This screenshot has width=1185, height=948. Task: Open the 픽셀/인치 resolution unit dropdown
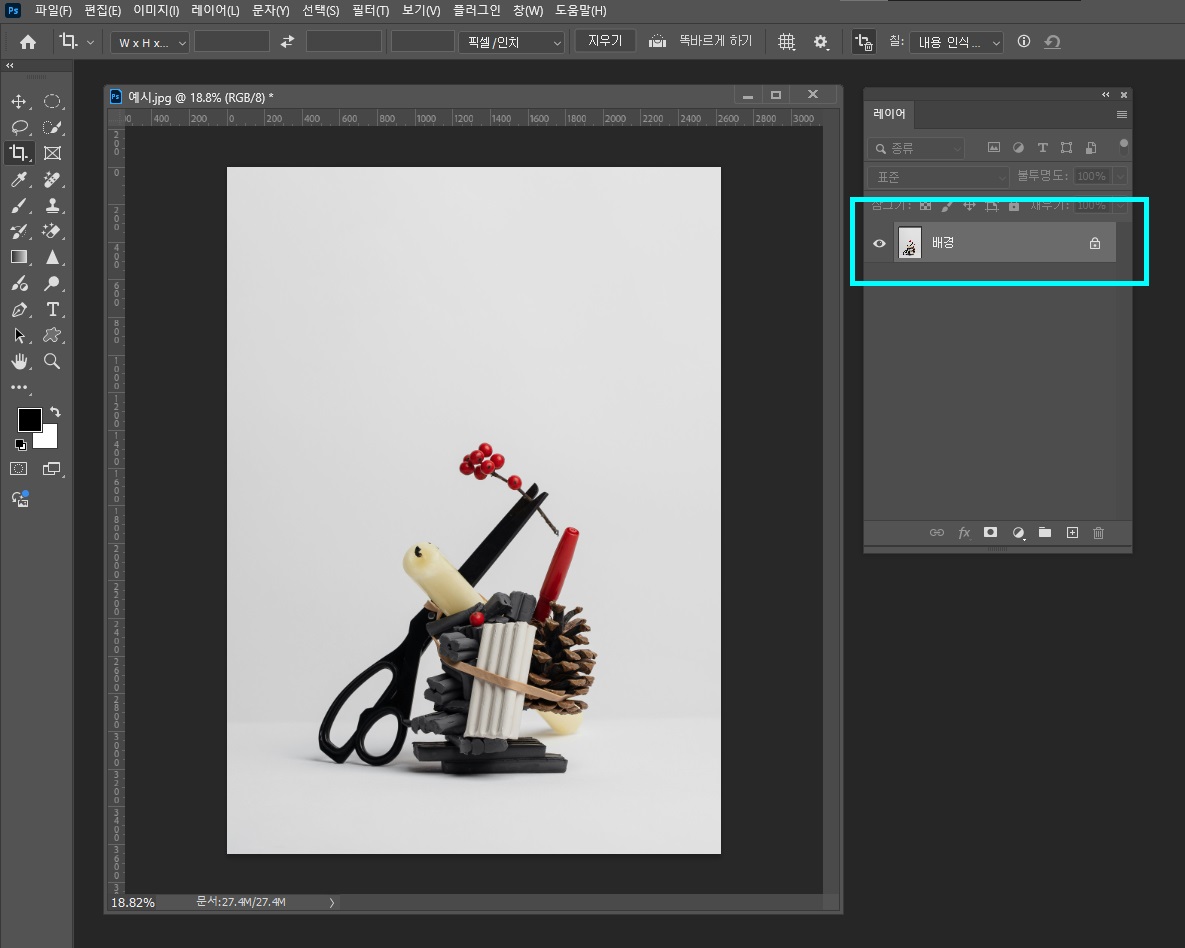[x=512, y=42]
